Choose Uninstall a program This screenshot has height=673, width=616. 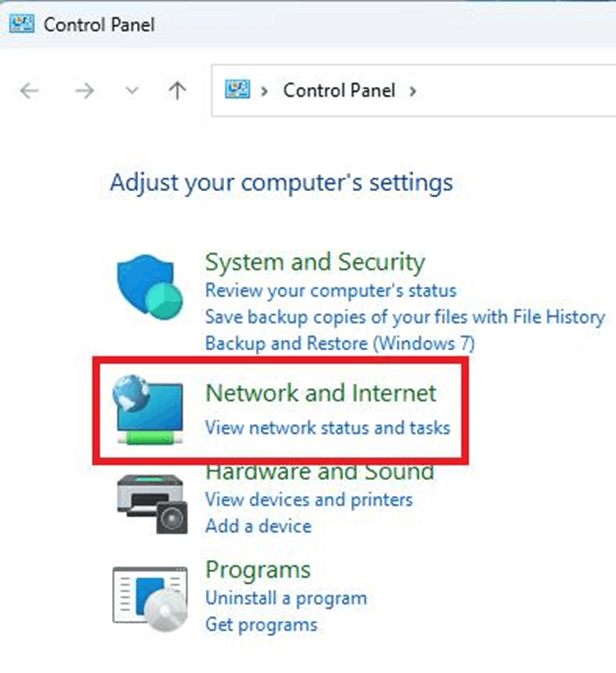pyautogui.click(x=286, y=598)
